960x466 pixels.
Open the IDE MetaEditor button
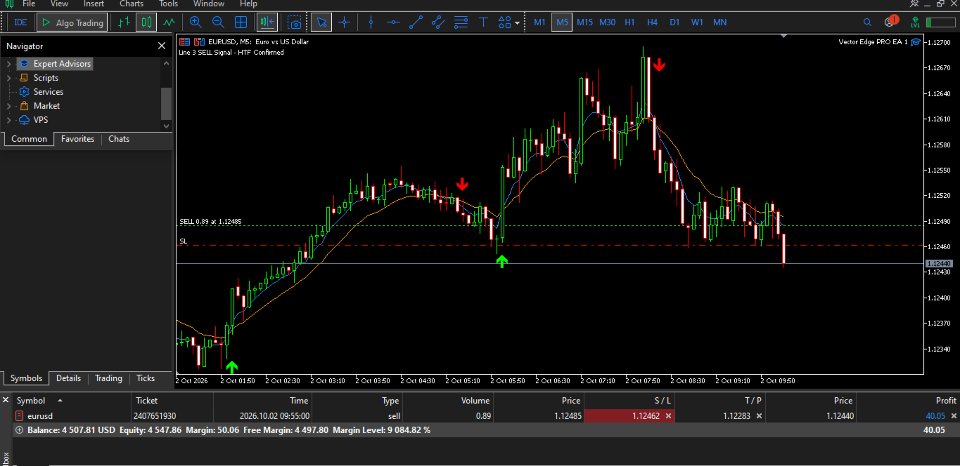[21, 23]
